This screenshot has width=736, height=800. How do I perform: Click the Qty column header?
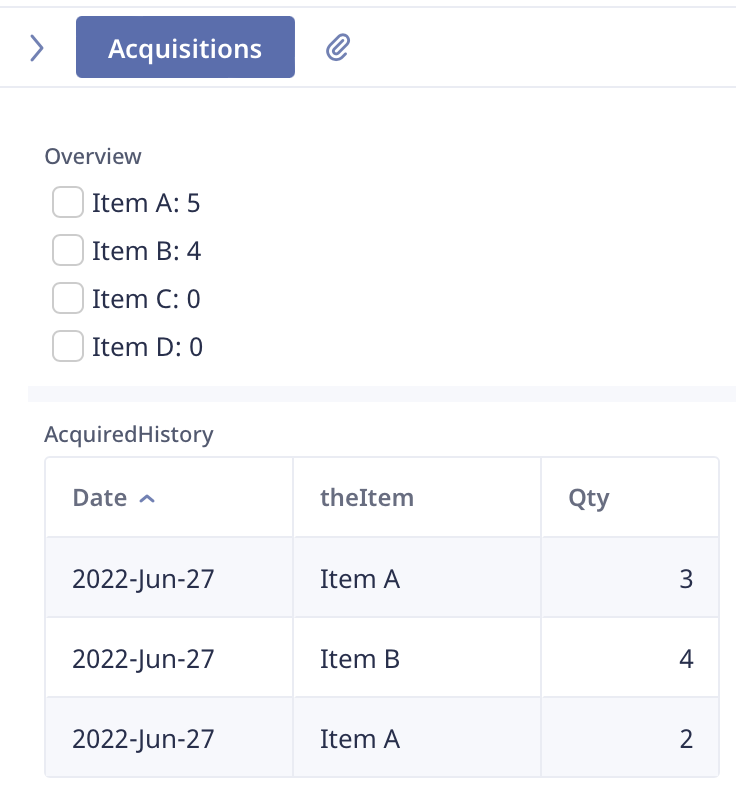(x=630, y=497)
